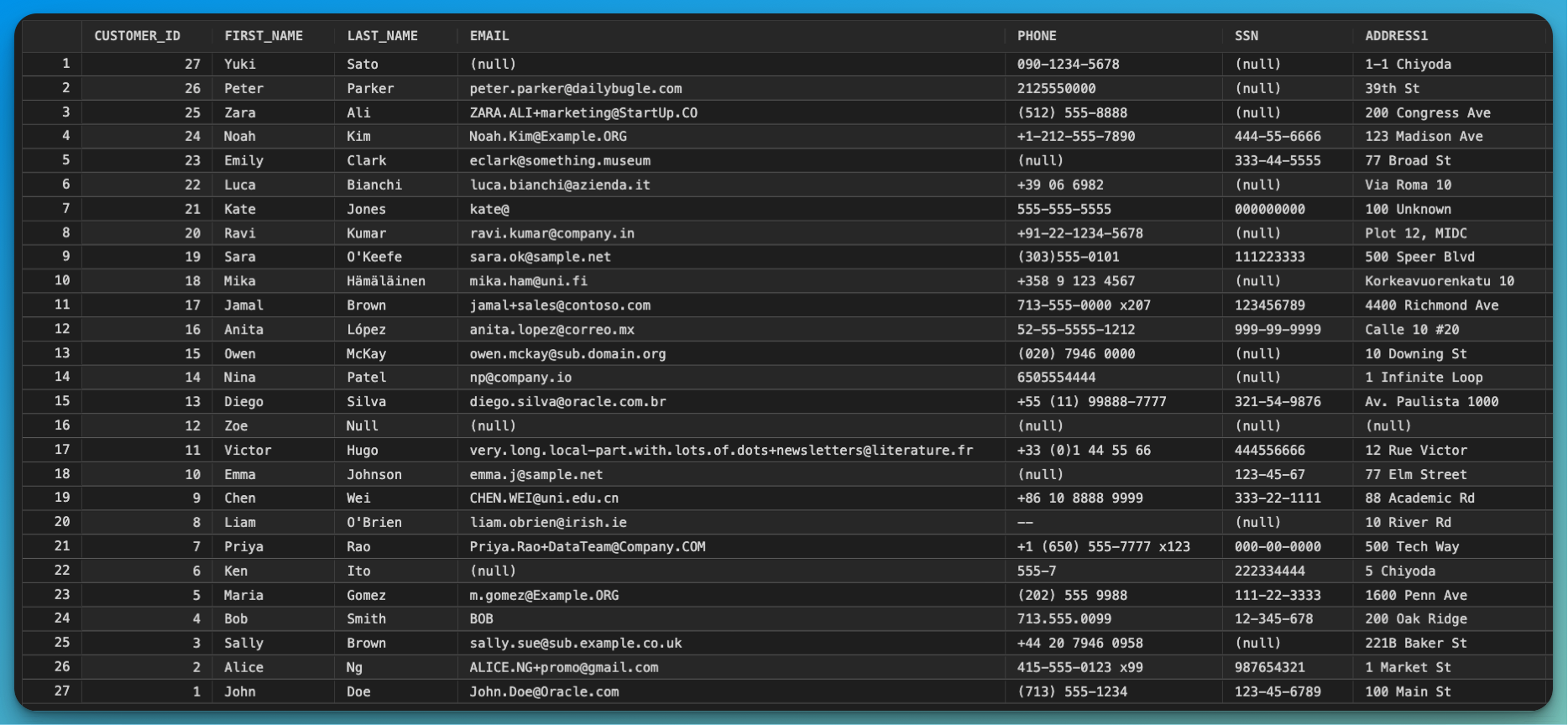Click the SSN cell 000-00-0000
Viewport: 1568px width, 725px height.
pos(1278,547)
